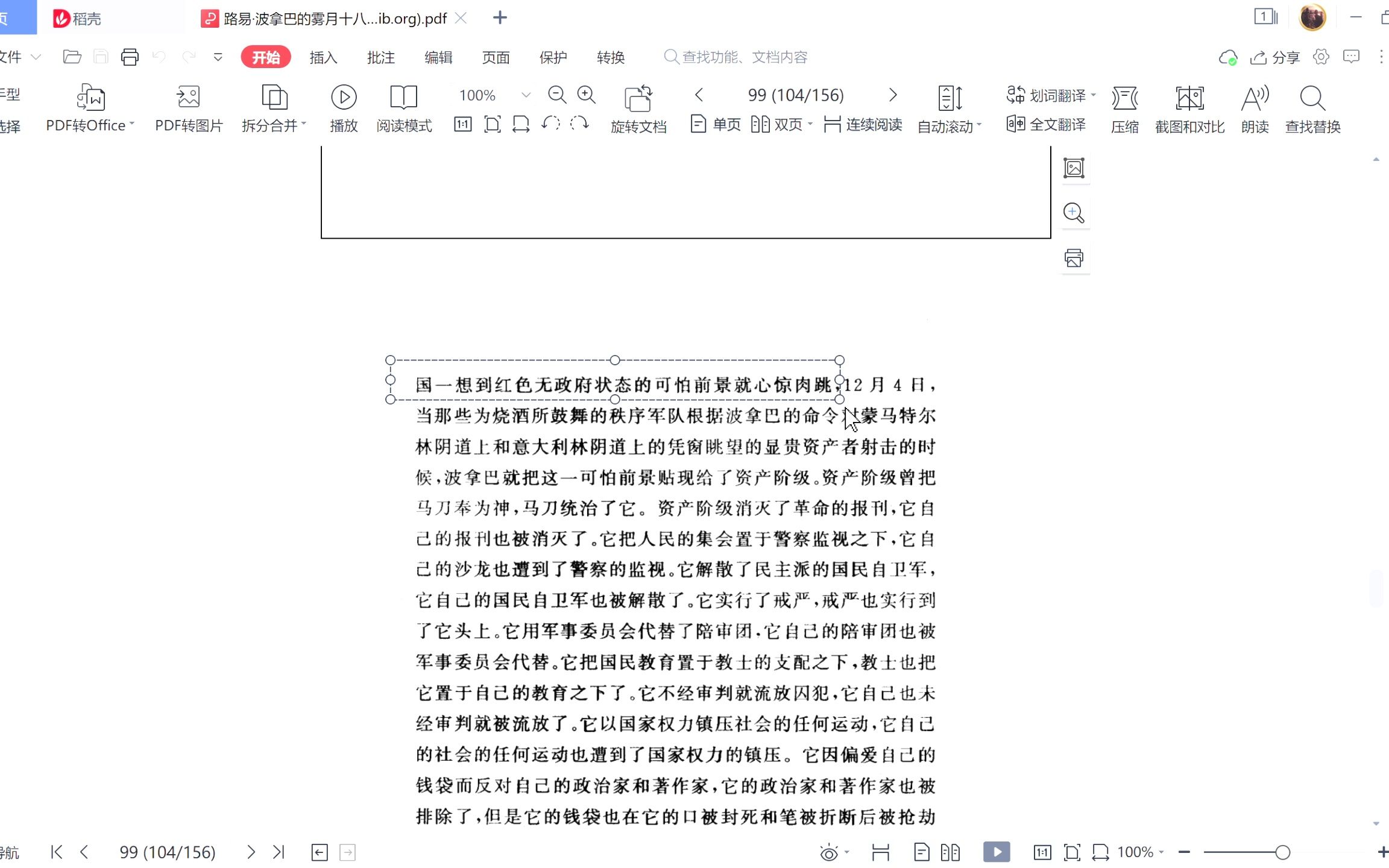
Task: Rotate page clockwise
Action: (579, 124)
